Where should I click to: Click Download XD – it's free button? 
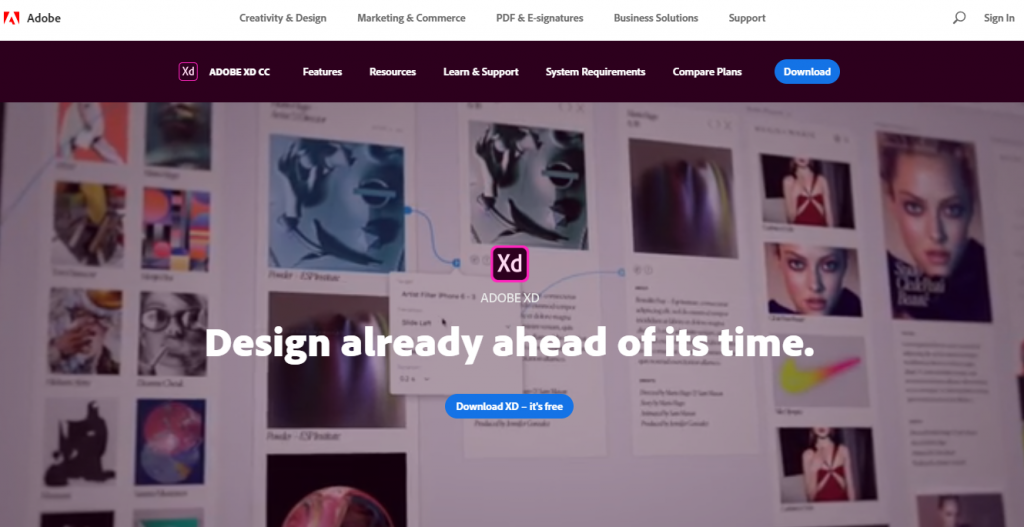509,406
